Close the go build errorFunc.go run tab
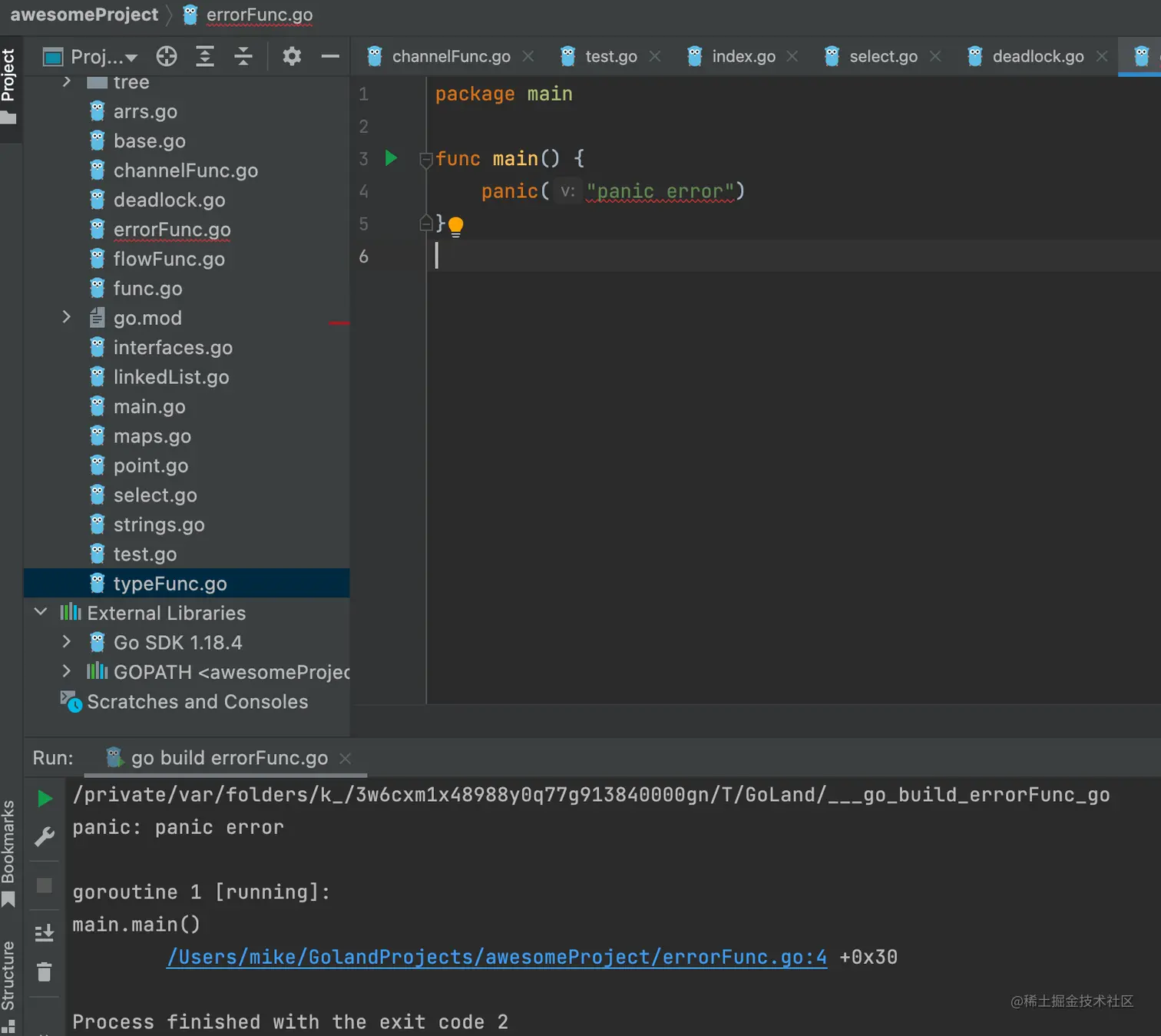The width and height of the screenshot is (1161, 1036). (x=346, y=758)
